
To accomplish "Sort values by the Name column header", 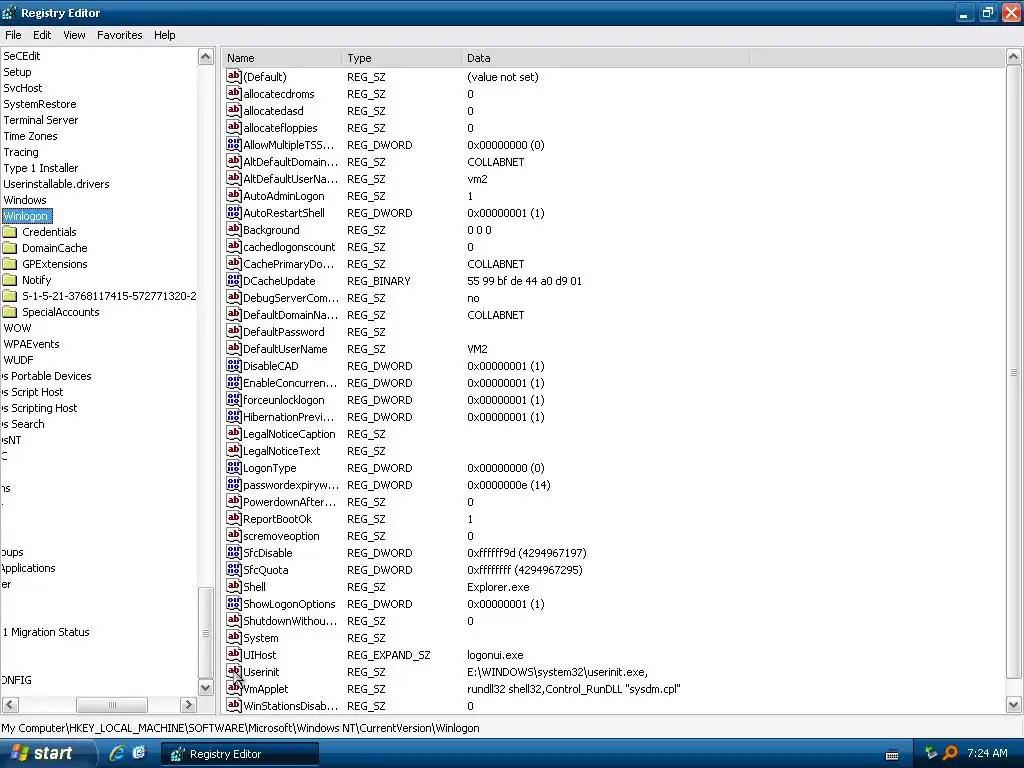I will point(282,58).
